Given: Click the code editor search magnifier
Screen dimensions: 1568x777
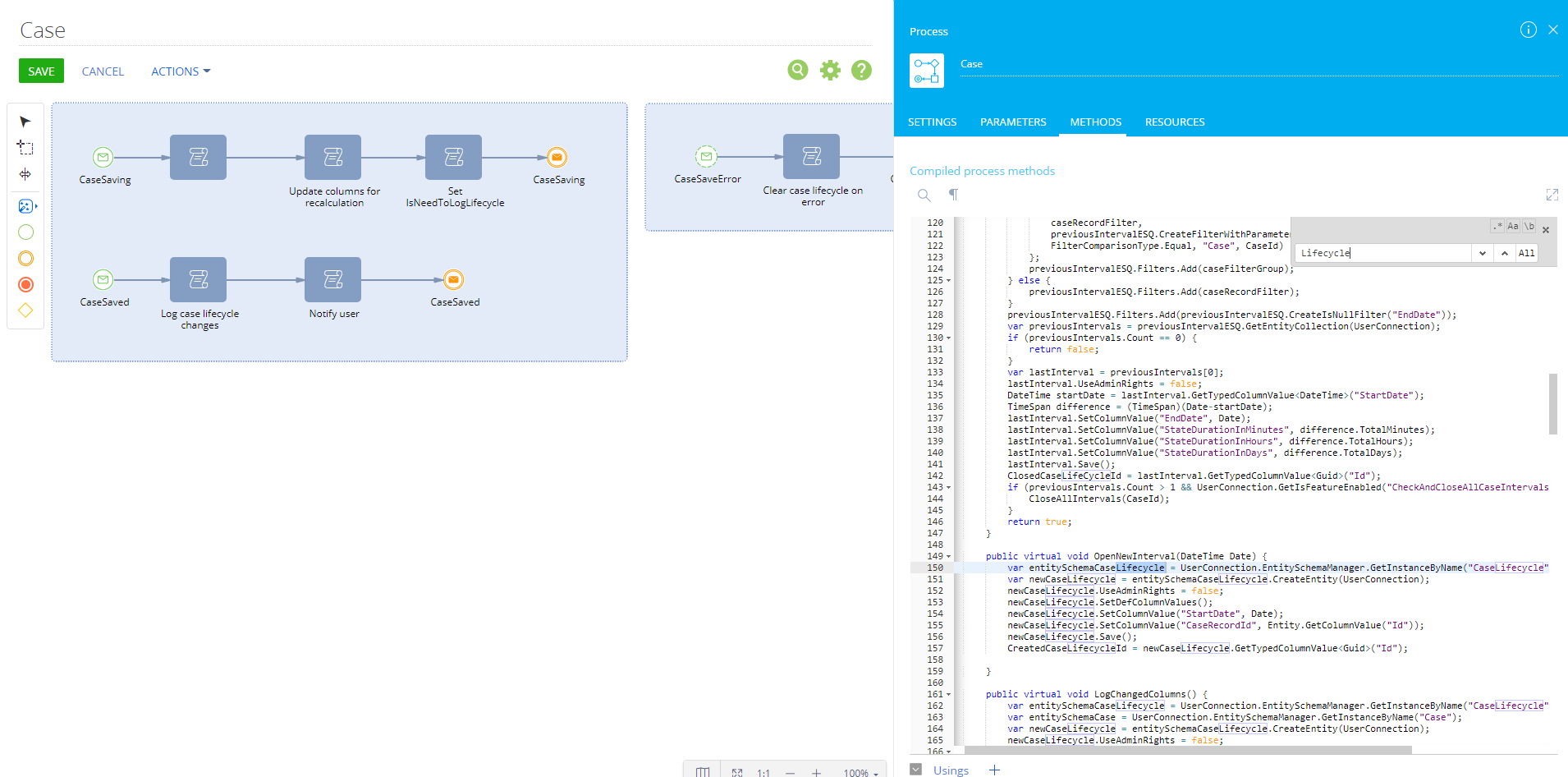Looking at the screenshot, I should pos(924,195).
